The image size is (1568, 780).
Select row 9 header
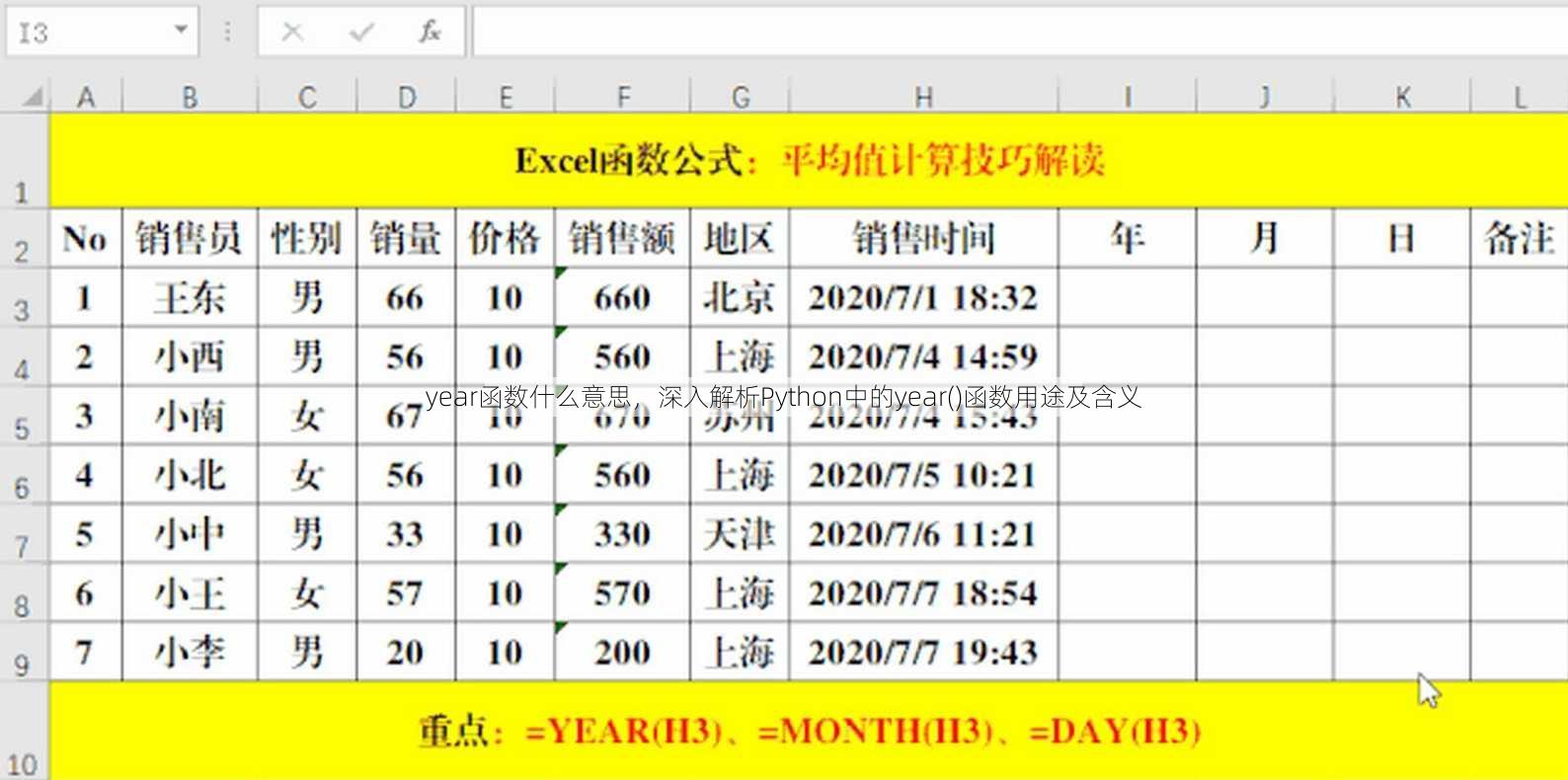point(24,653)
